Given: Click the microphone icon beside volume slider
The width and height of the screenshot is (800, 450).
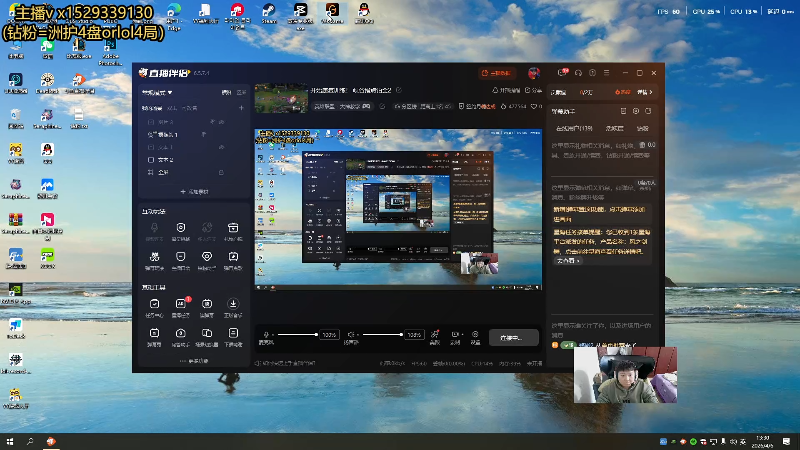Looking at the screenshot, I should coord(266,335).
